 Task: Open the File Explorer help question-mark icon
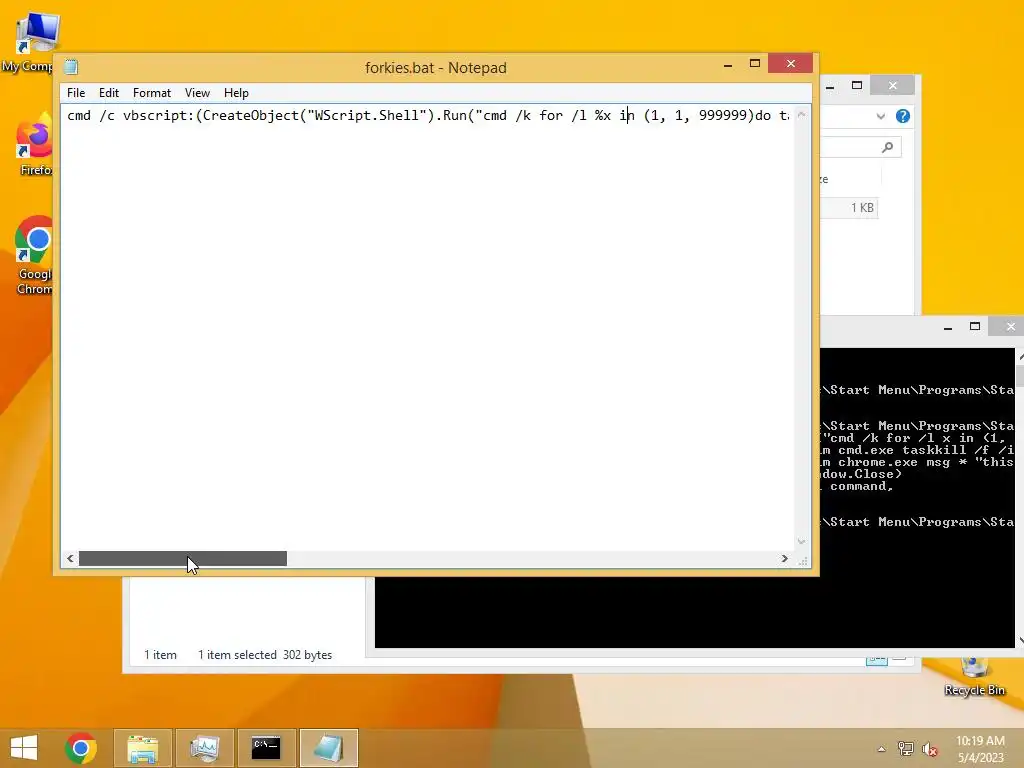click(x=903, y=116)
